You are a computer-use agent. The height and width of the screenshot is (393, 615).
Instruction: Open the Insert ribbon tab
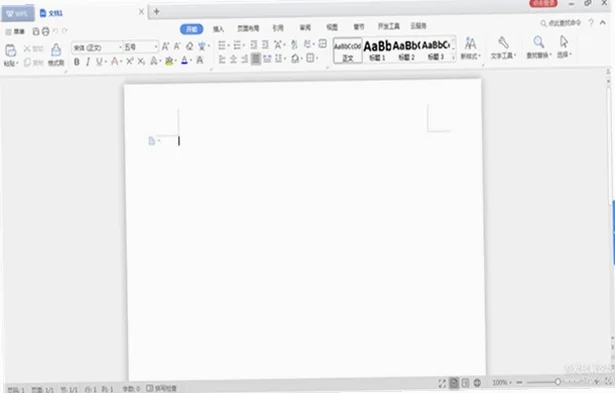(218, 29)
